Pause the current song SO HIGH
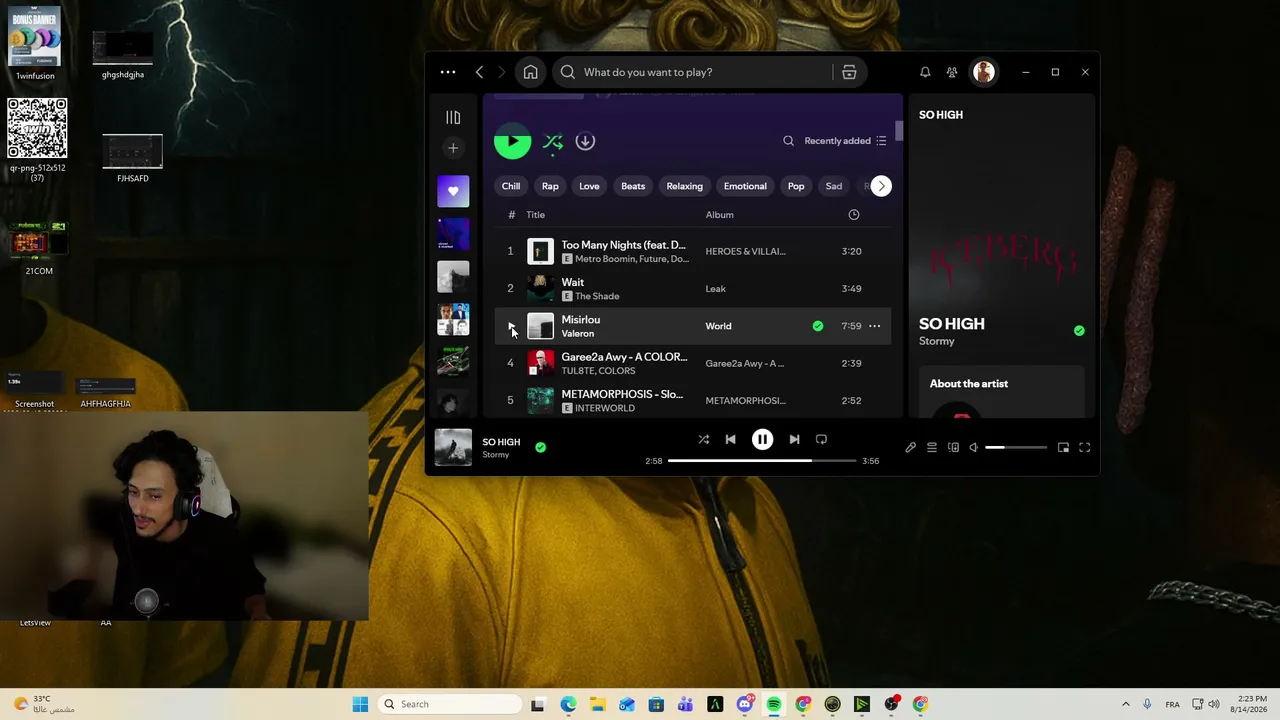The image size is (1280, 720). (x=762, y=439)
